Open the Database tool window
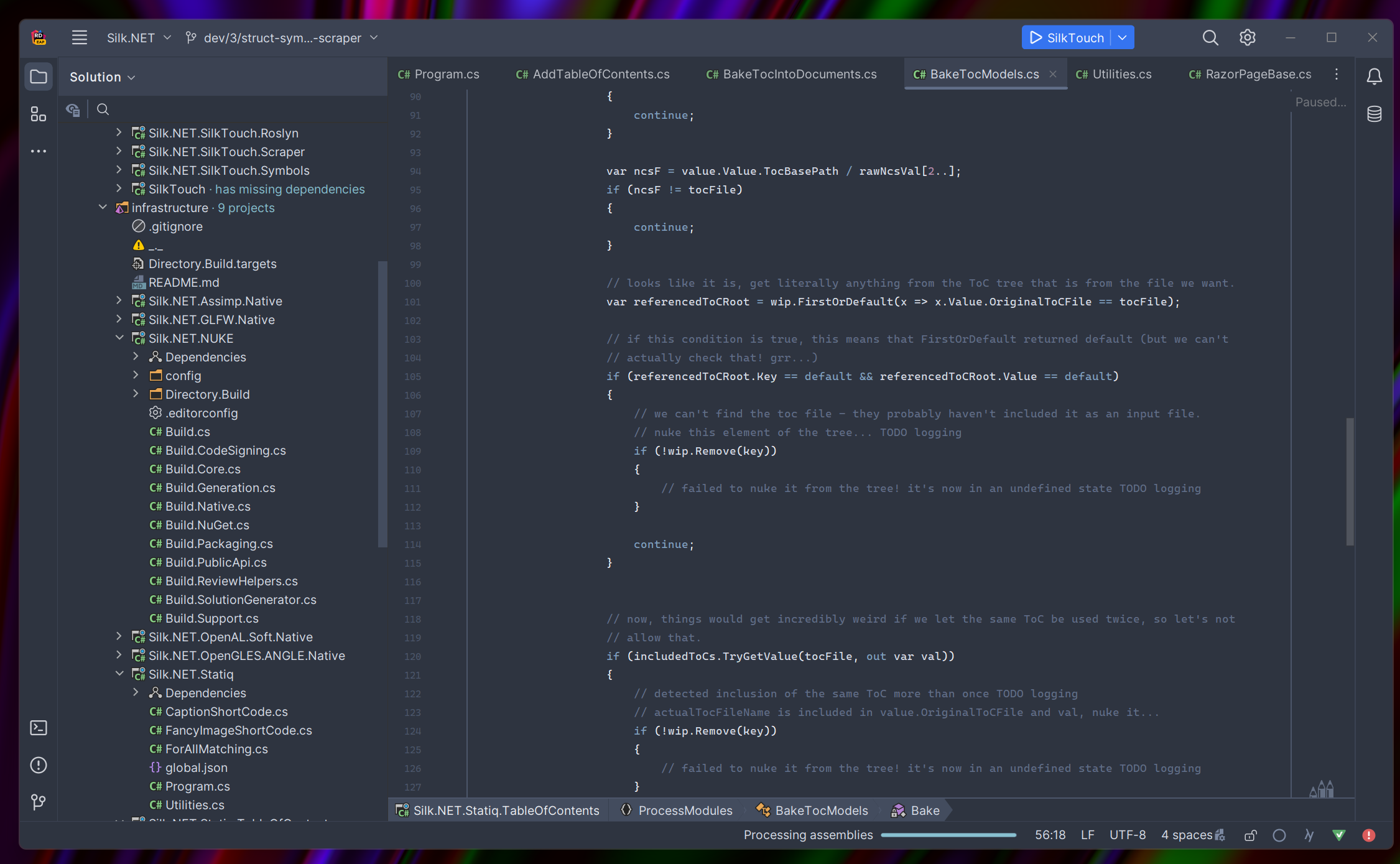This screenshot has width=1400, height=864. click(x=1374, y=113)
